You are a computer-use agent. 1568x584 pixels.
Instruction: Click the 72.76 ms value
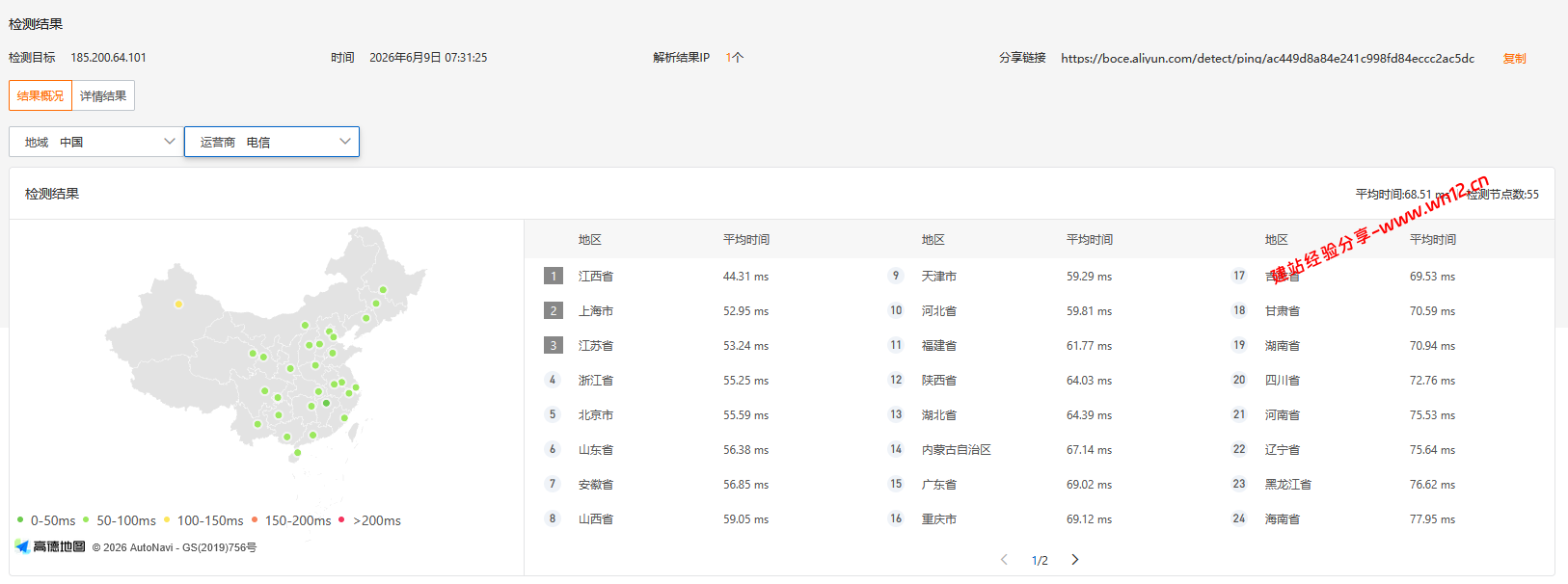(x=1432, y=381)
